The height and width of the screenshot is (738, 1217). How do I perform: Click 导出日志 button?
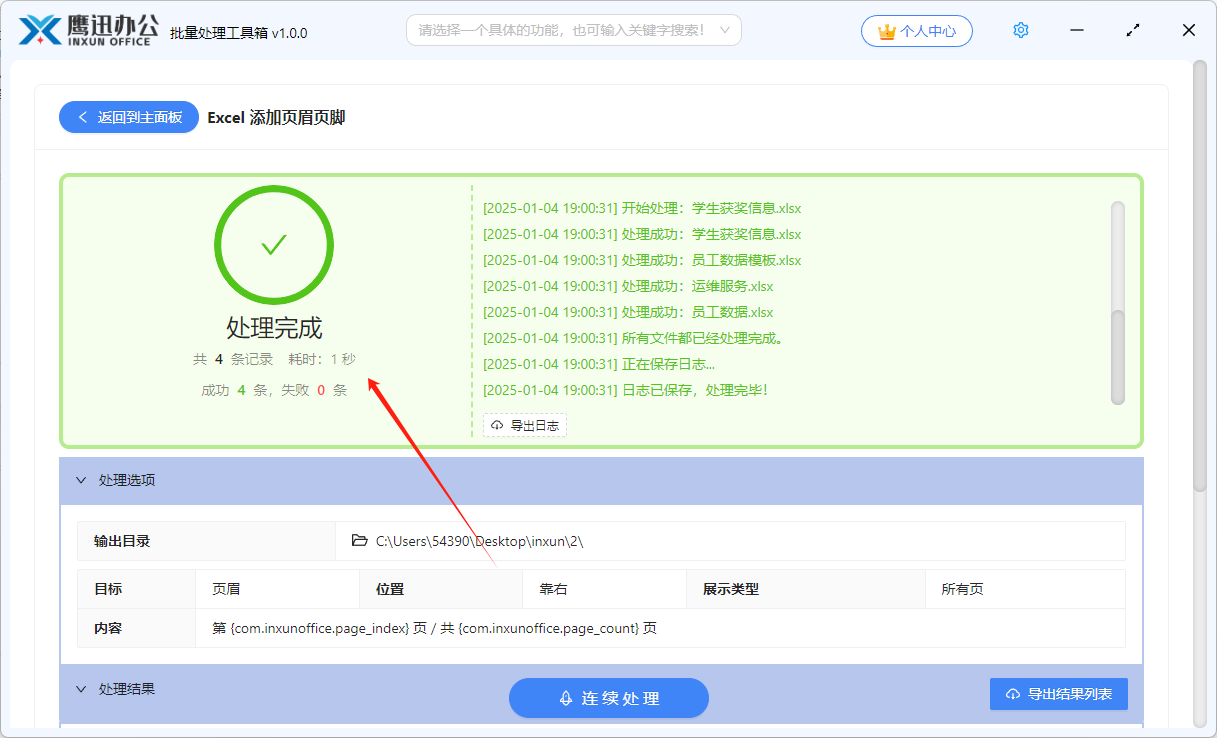coord(525,425)
